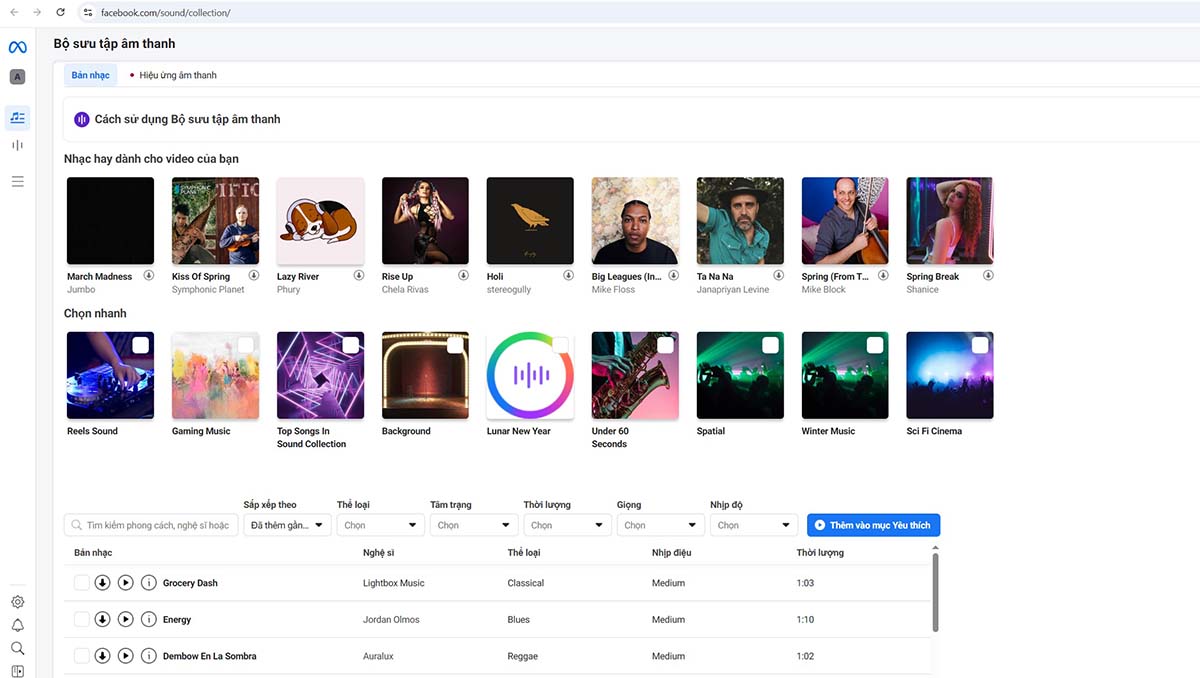
Task: Reload the browser page
Action: pos(60,12)
